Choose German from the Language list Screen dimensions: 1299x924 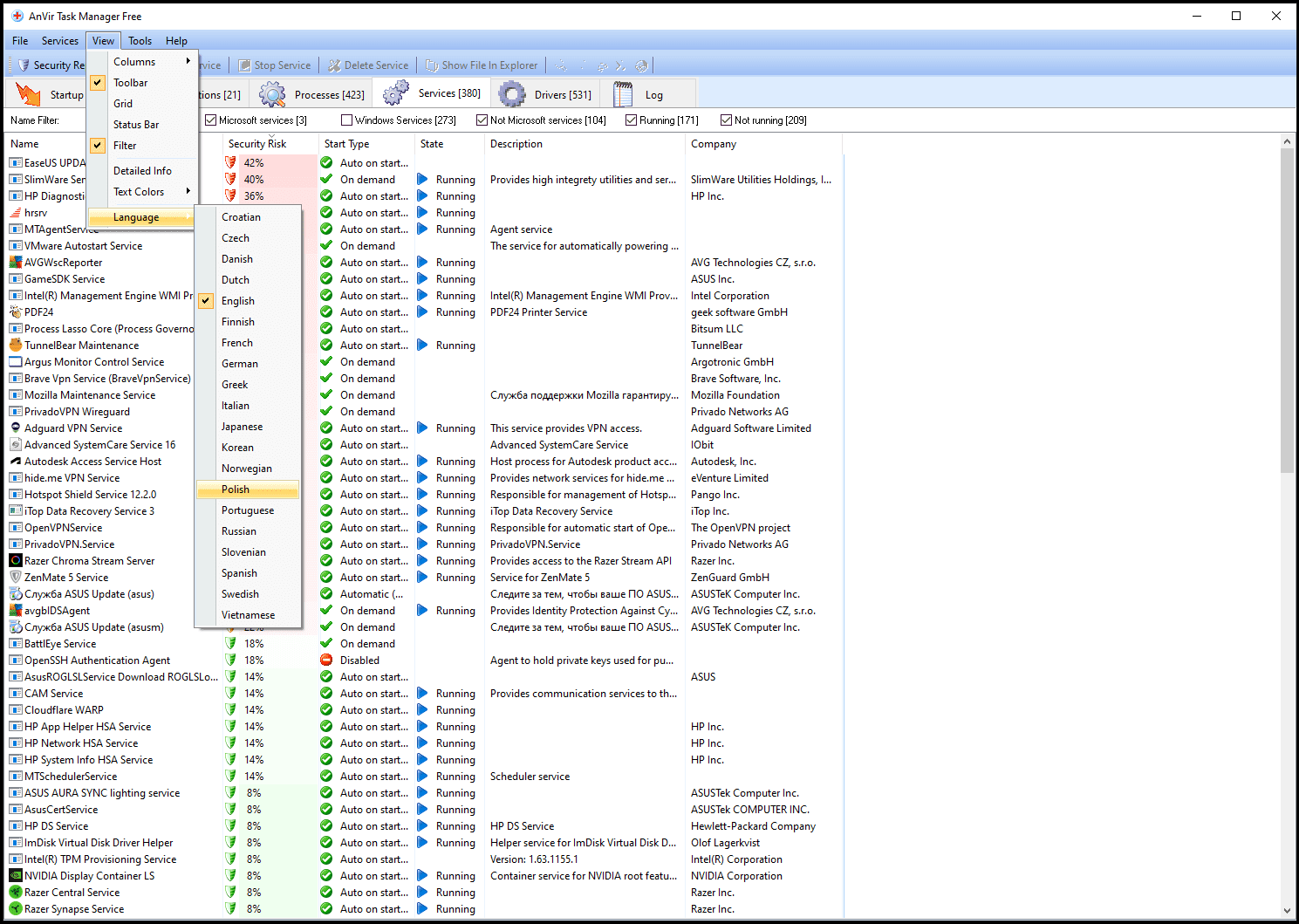click(248, 364)
